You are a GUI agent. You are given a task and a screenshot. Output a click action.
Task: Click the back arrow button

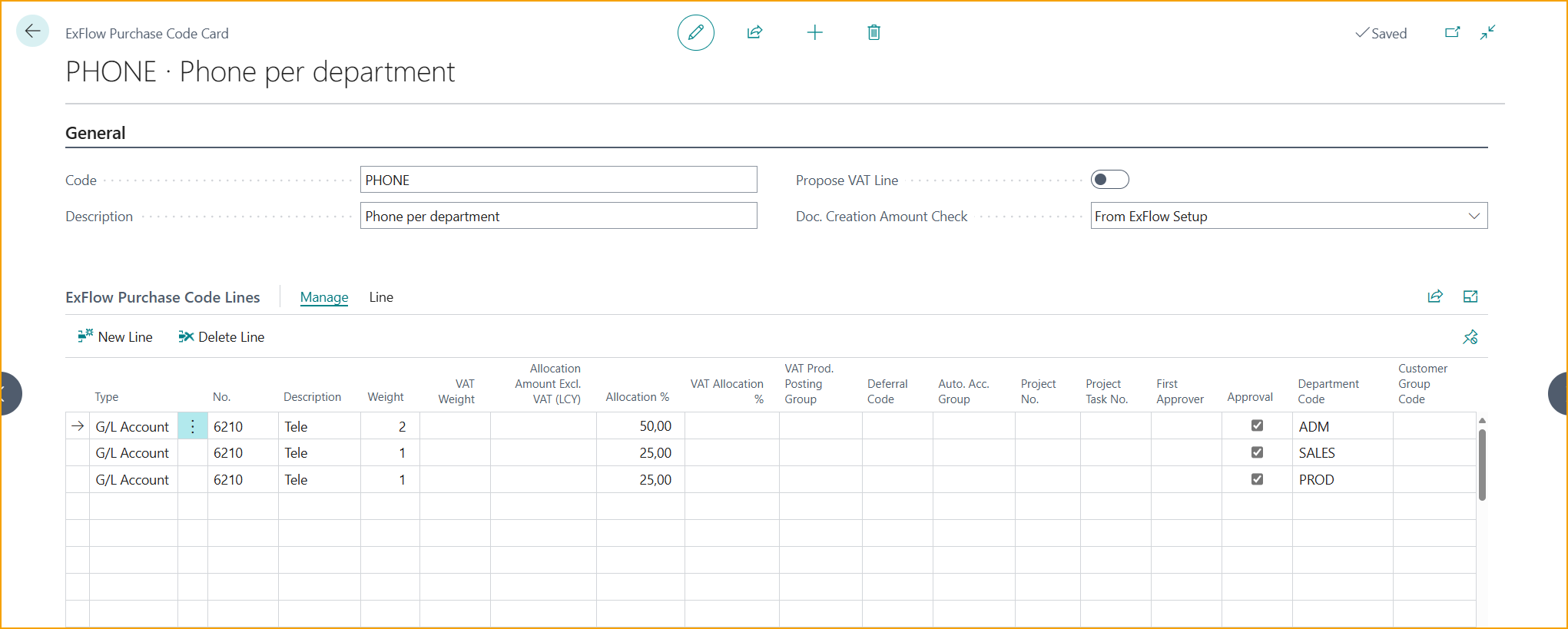tap(32, 31)
